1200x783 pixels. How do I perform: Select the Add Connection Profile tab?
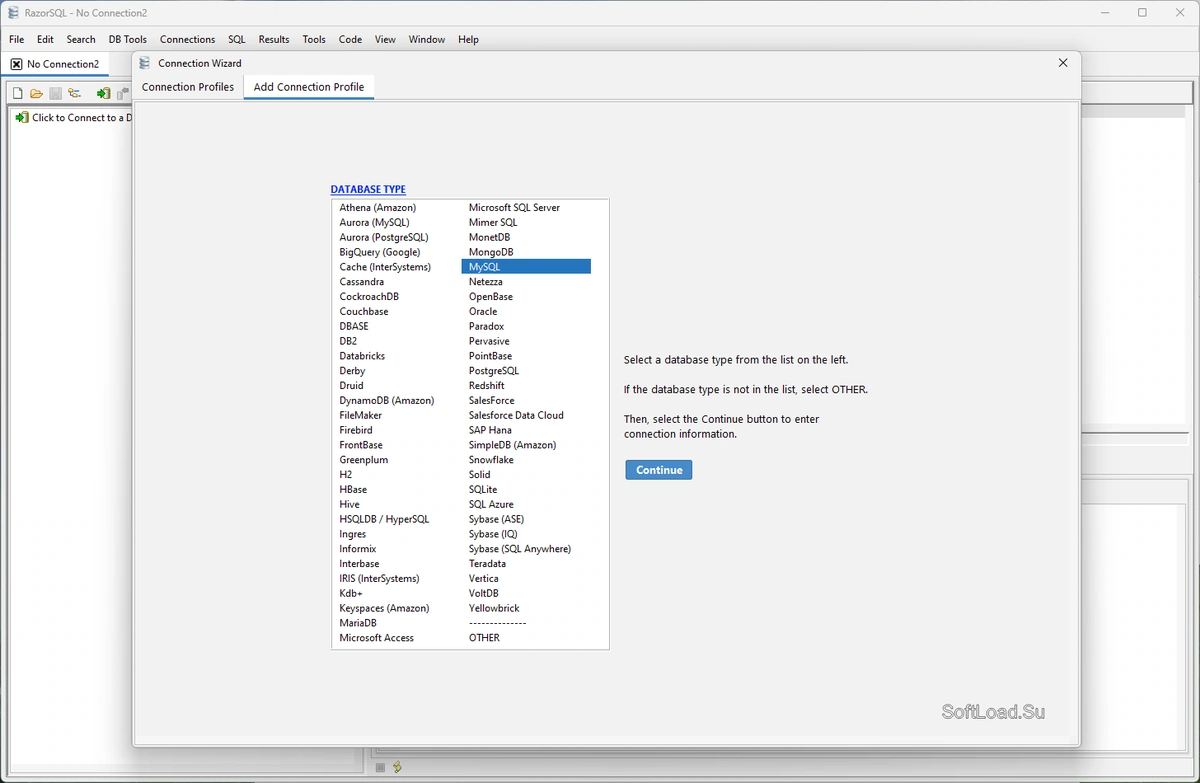click(x=309, y=87)
